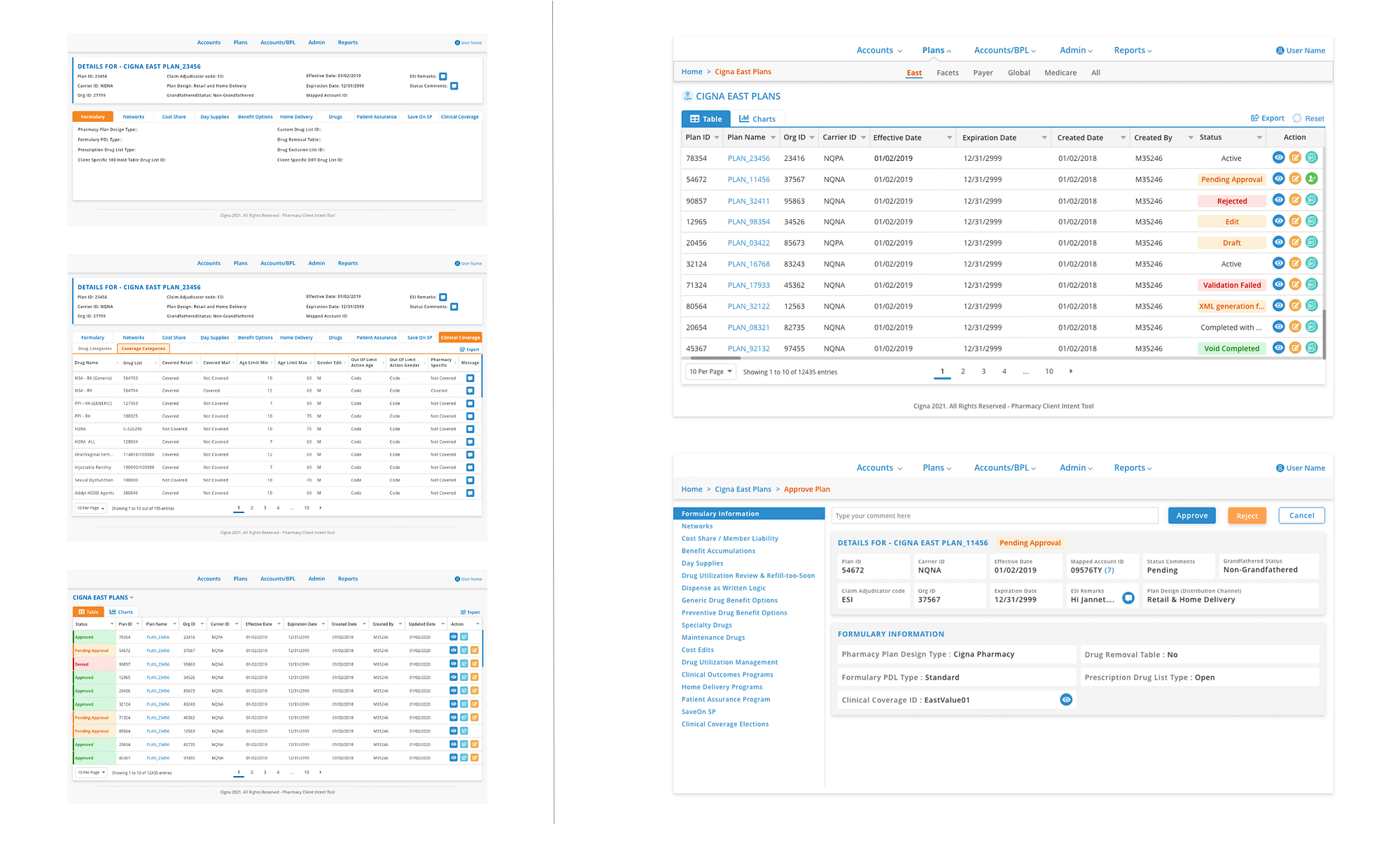View PLAN_08321 row eye icon
The width and height of the screenshot is (1400, 844).
[1278, 327]
